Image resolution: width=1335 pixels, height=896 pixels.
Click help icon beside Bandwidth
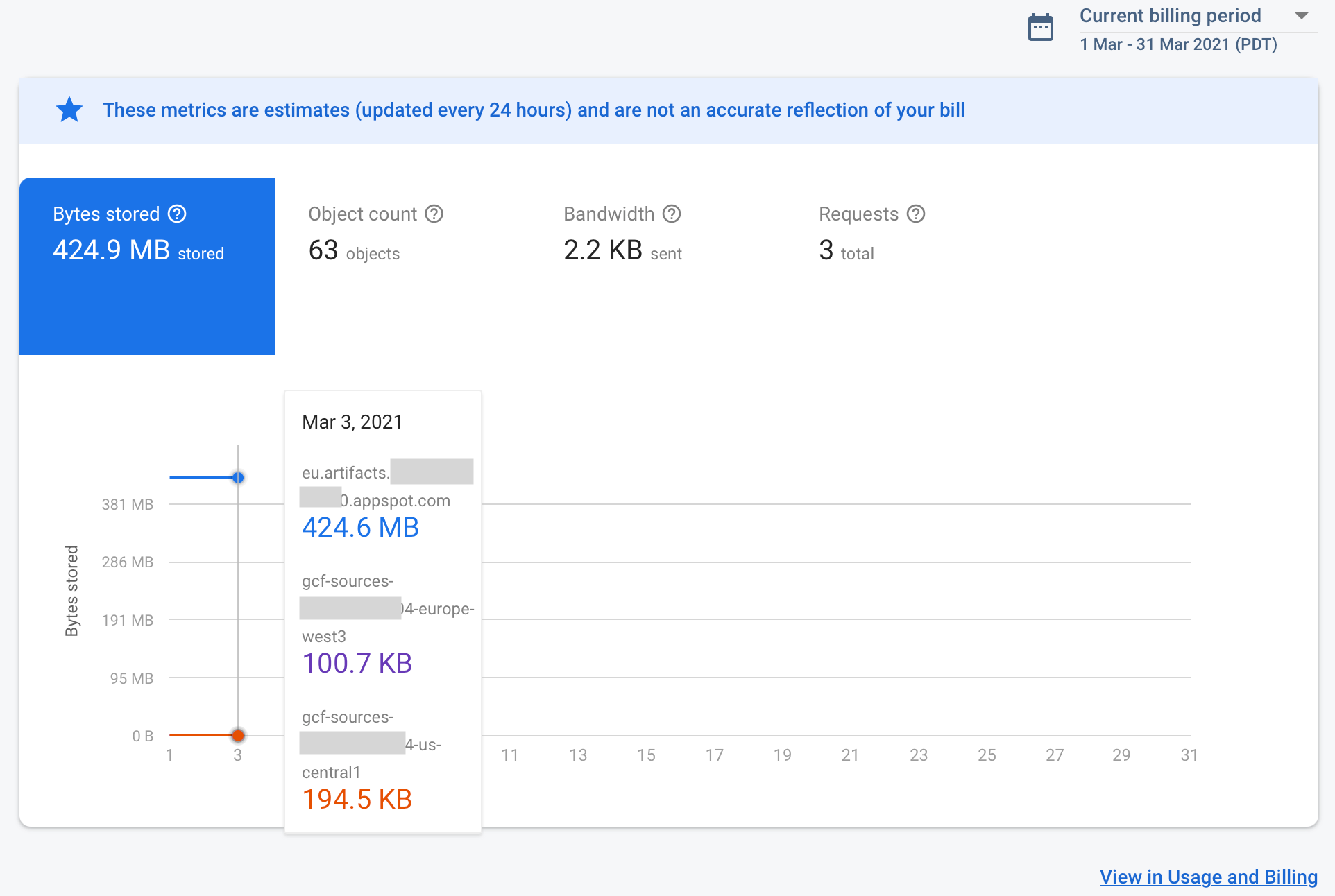672,214
